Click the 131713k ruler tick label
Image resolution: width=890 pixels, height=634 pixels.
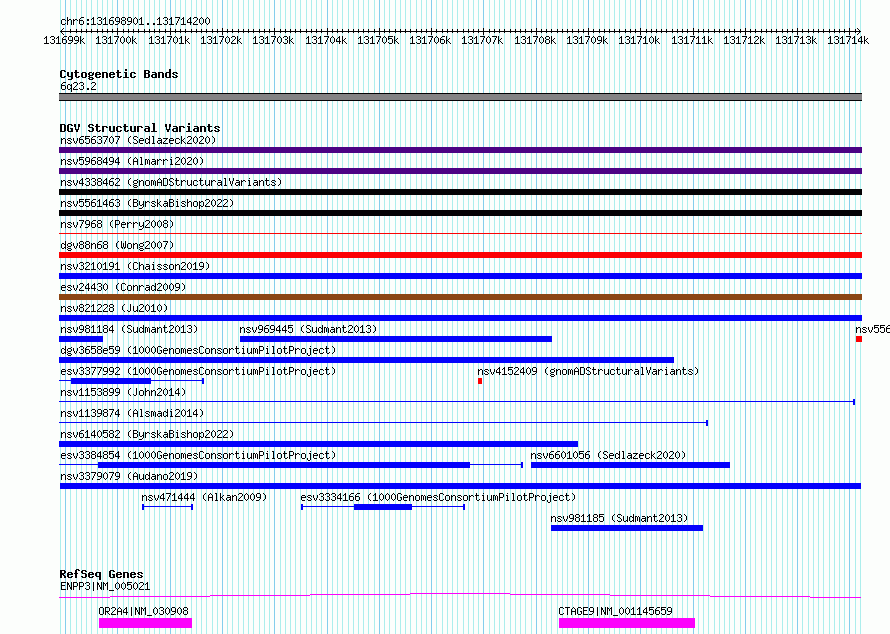[796, 40]
